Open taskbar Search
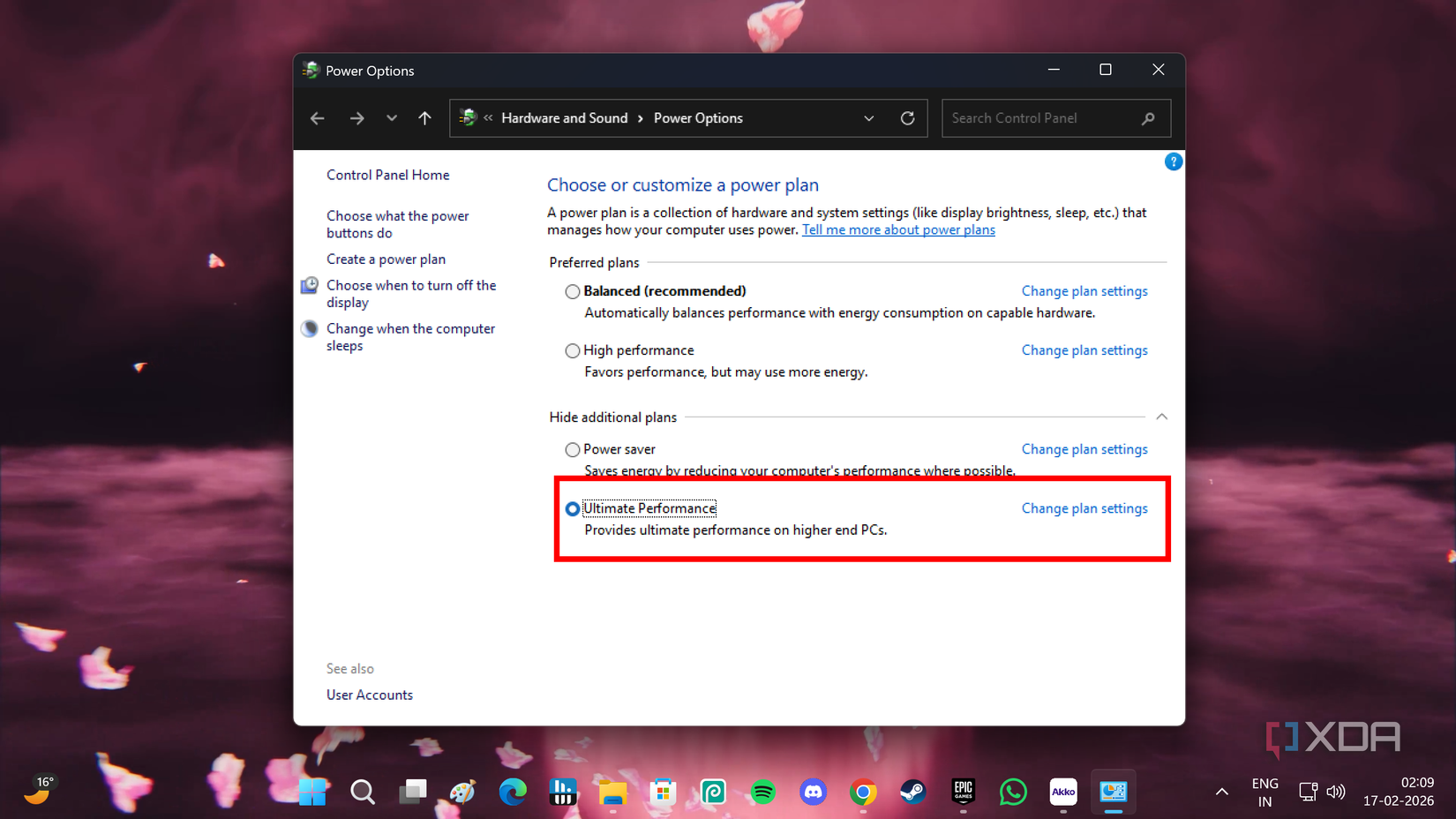Screen dimensions: 1456x819 pos(363,793)
